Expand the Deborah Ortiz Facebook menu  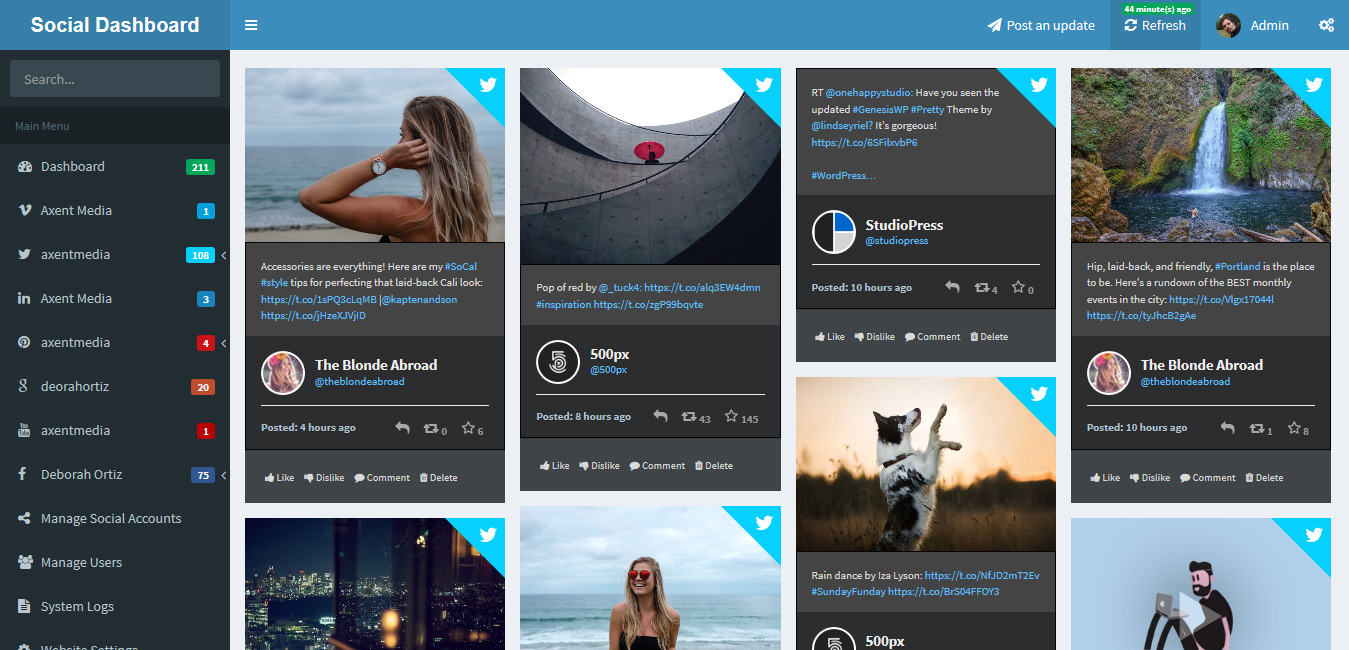115,475
